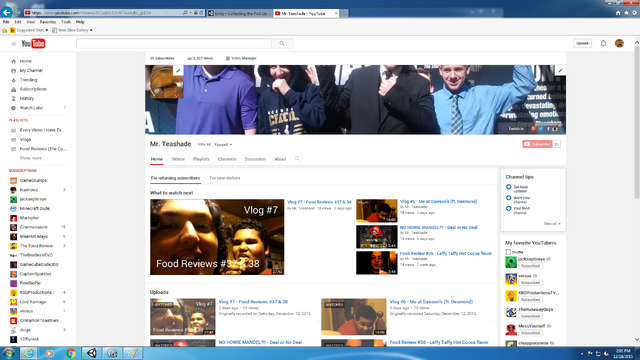Open the notifications bell

pyautogui.click(x=603, y=43)
